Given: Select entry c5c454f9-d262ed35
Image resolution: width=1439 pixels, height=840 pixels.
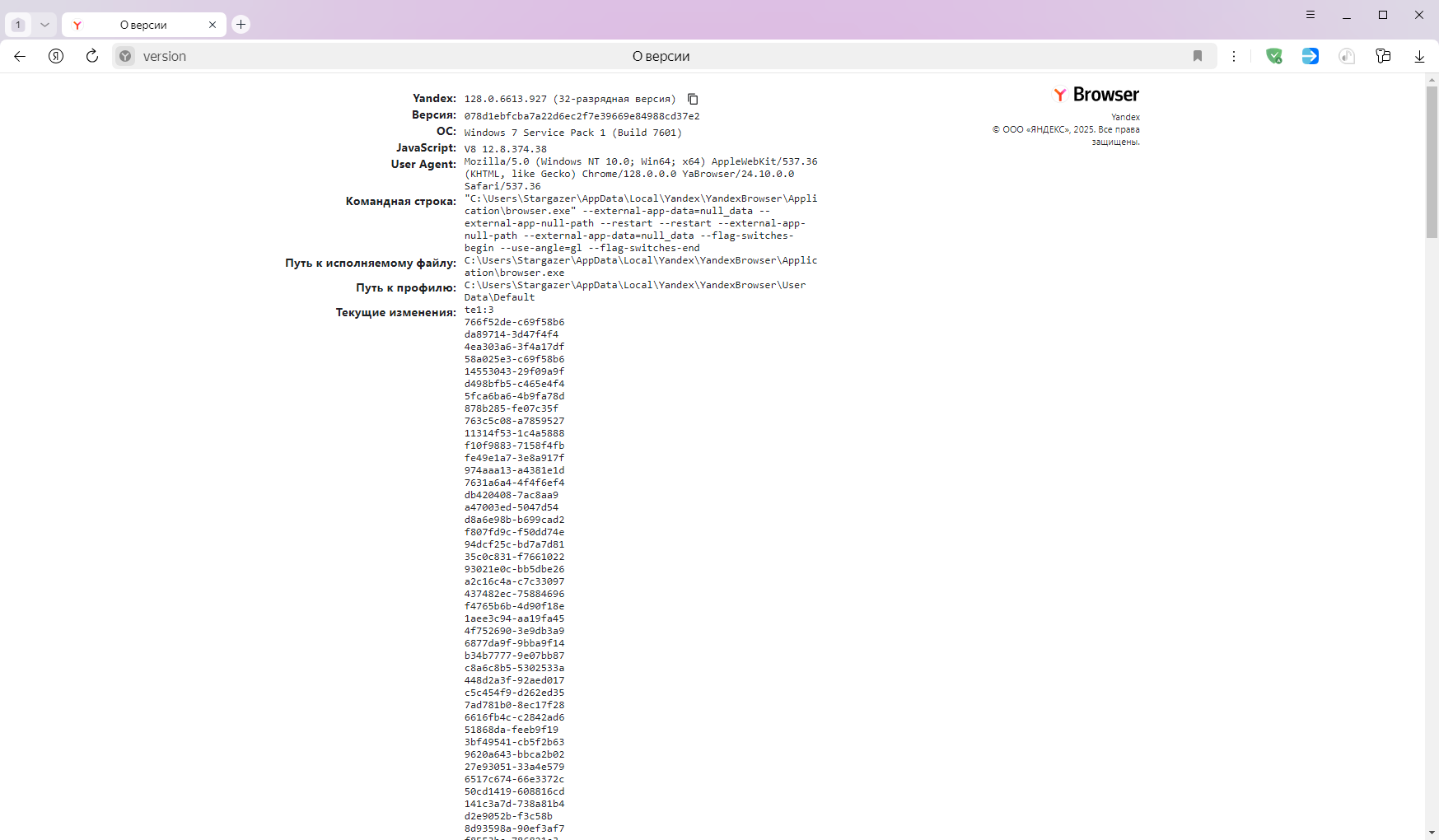Looking at the screenshot, I should point(514,693).
